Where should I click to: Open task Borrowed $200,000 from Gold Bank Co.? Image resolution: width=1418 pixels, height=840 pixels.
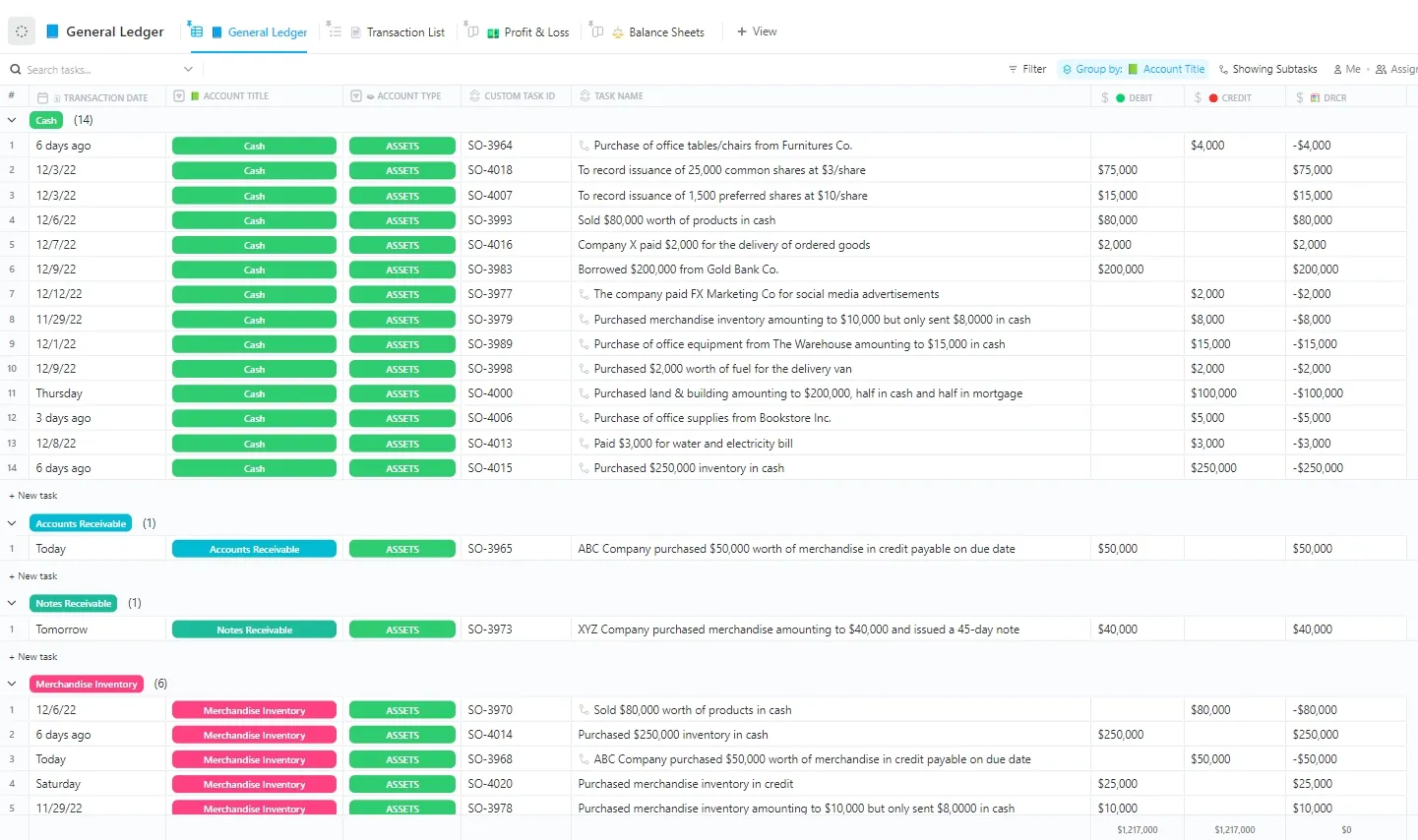click(678, 270)
